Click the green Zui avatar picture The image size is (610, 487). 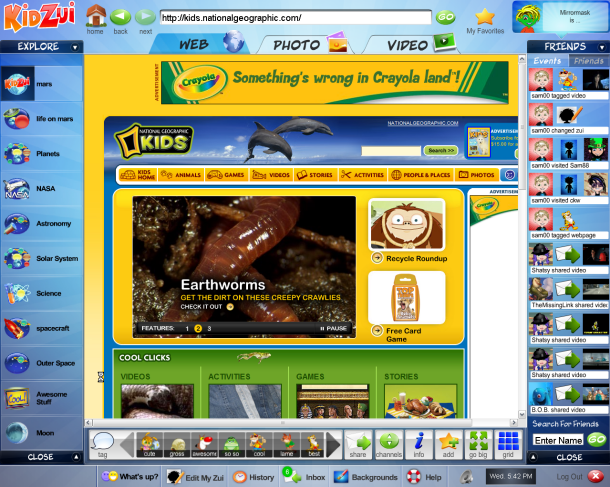coord(526,18)
